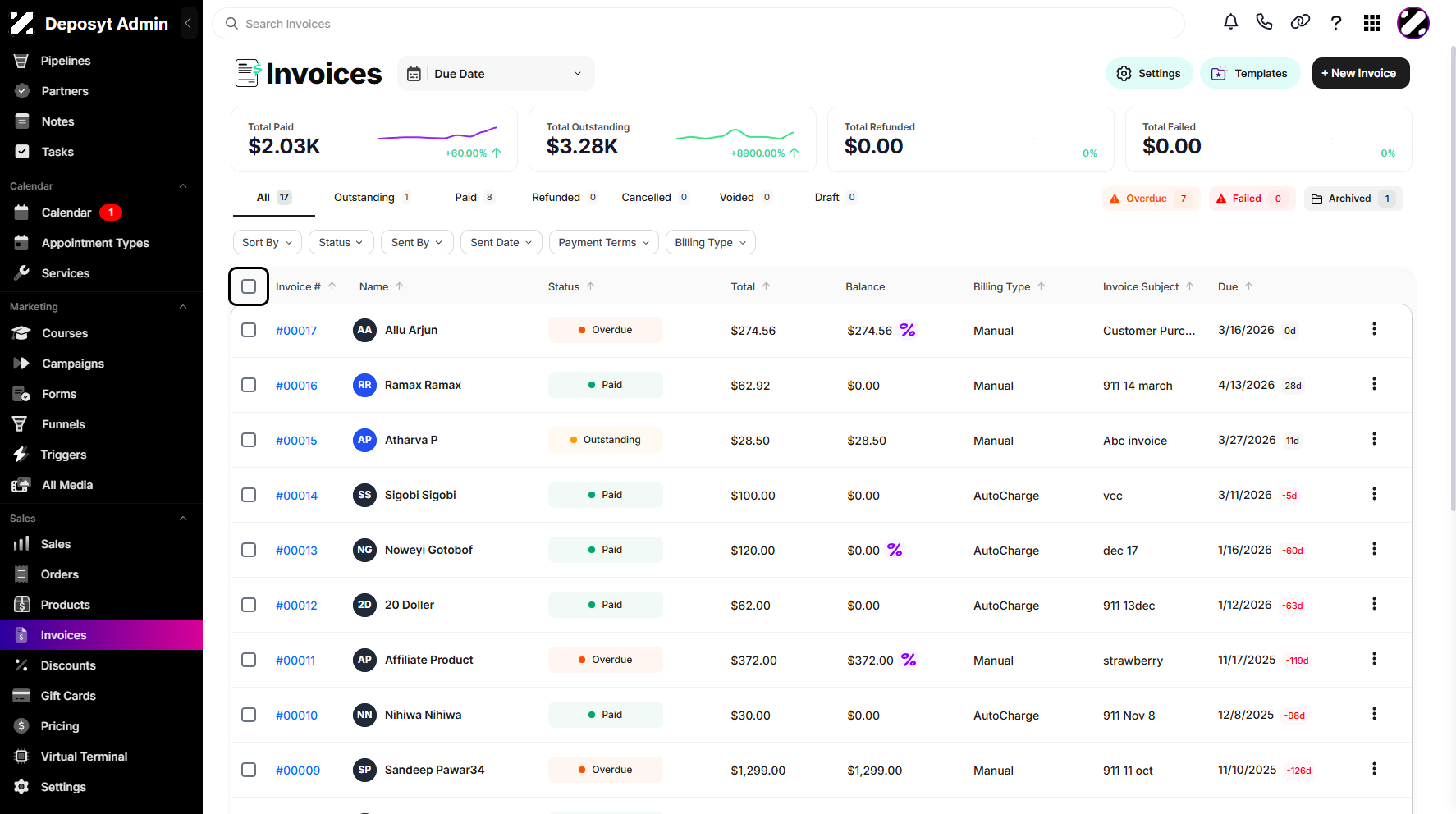The height and width of the screenshot is (814, 1456).
Task: Open the three-dot menu for invoice #00014
Action: 1374,494
